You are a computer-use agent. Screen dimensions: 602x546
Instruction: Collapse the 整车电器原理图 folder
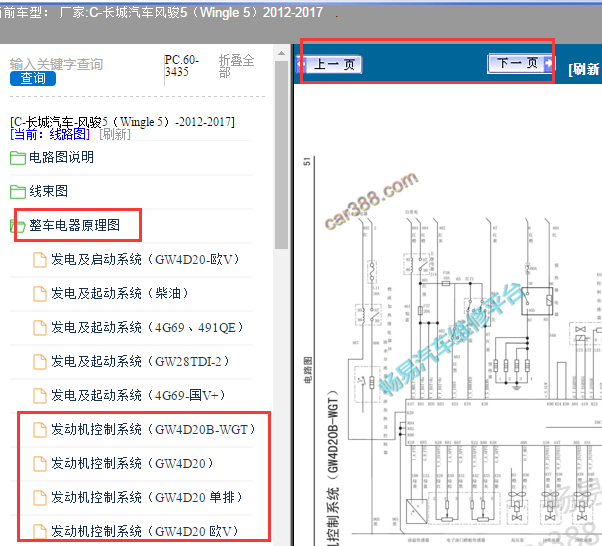coord(74,225)
